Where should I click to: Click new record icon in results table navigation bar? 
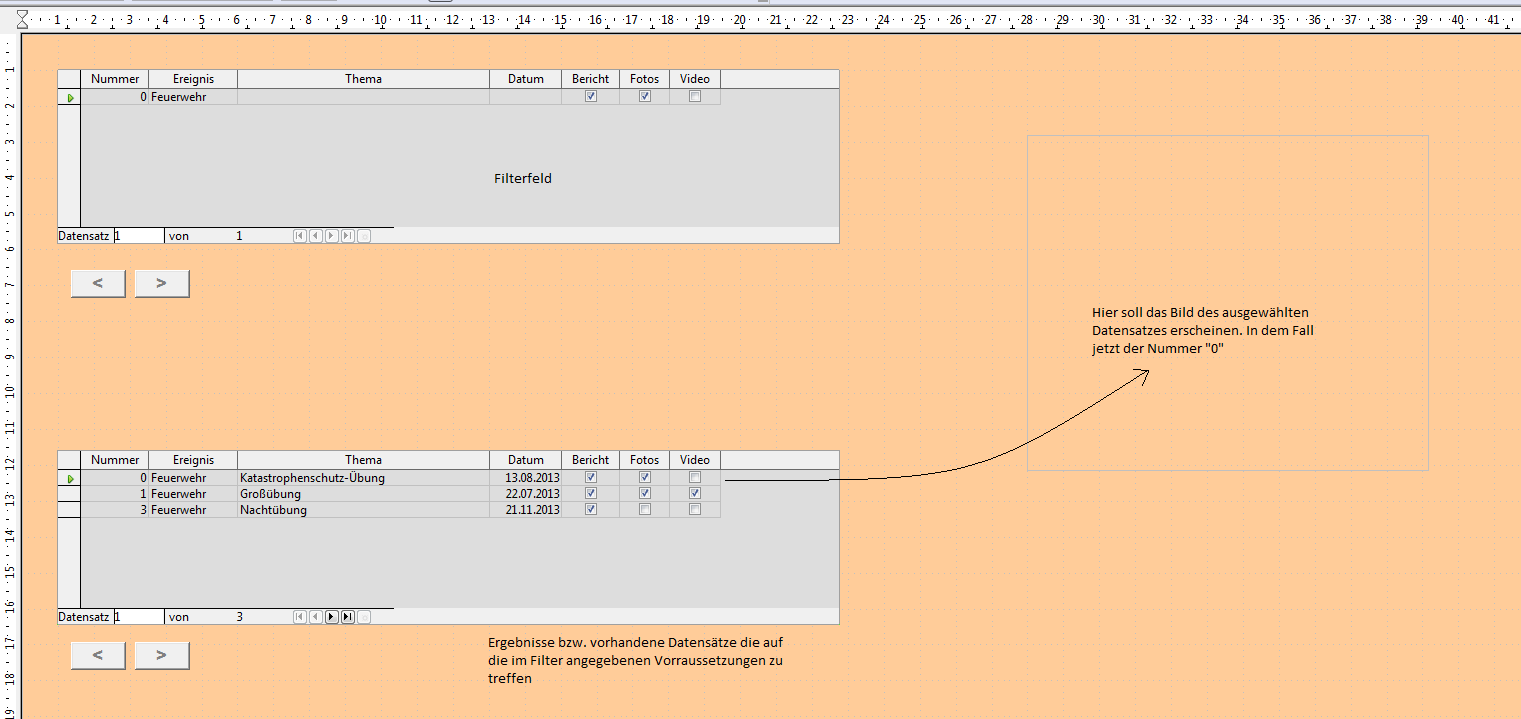(364, 617)
